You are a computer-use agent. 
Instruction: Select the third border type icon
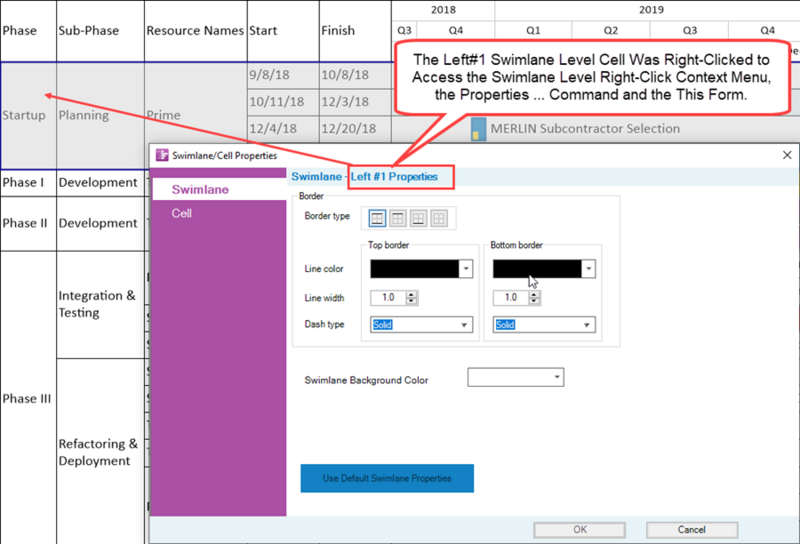point(418,218)
